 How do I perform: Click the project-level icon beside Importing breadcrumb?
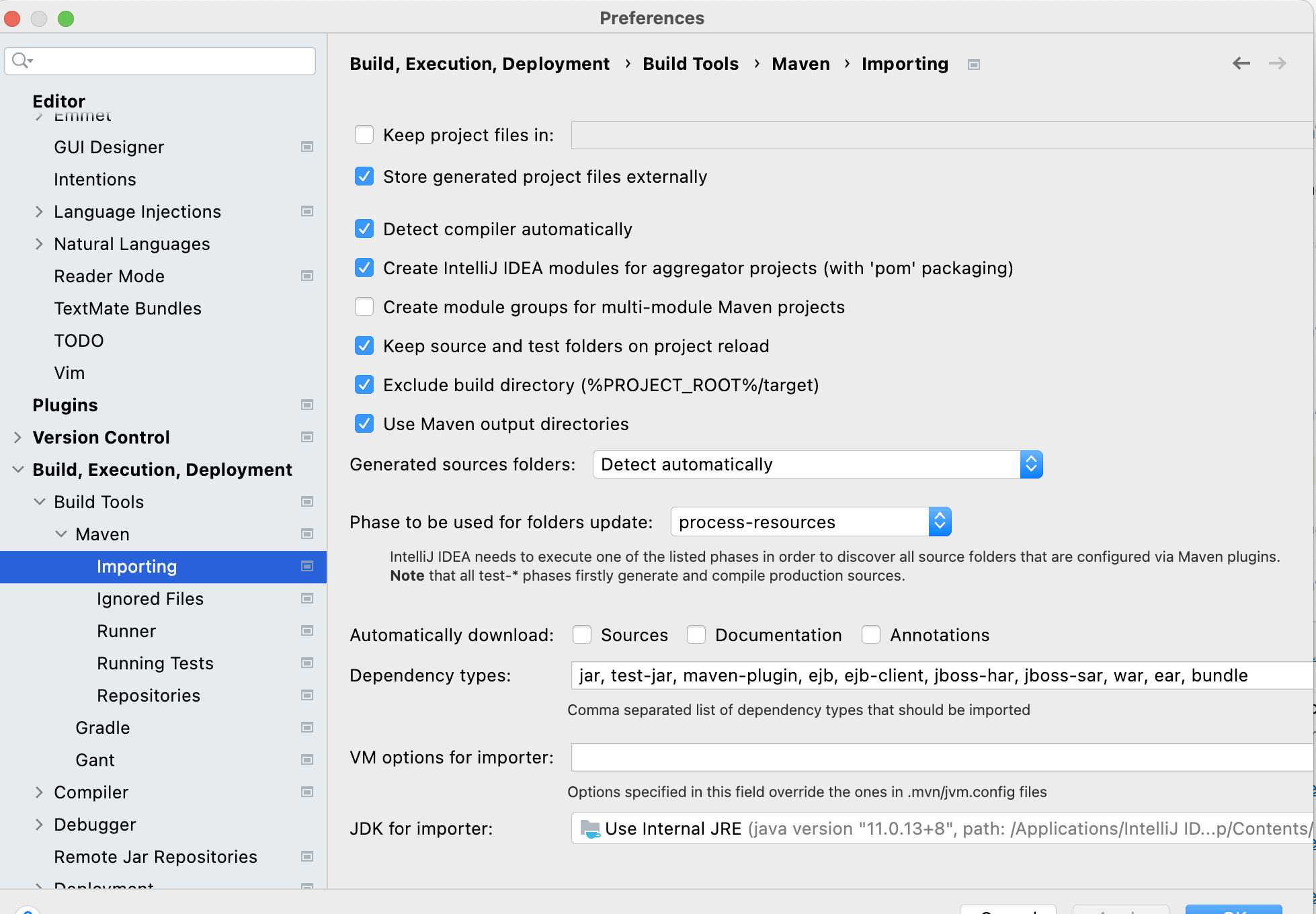(x=973, y=65)
